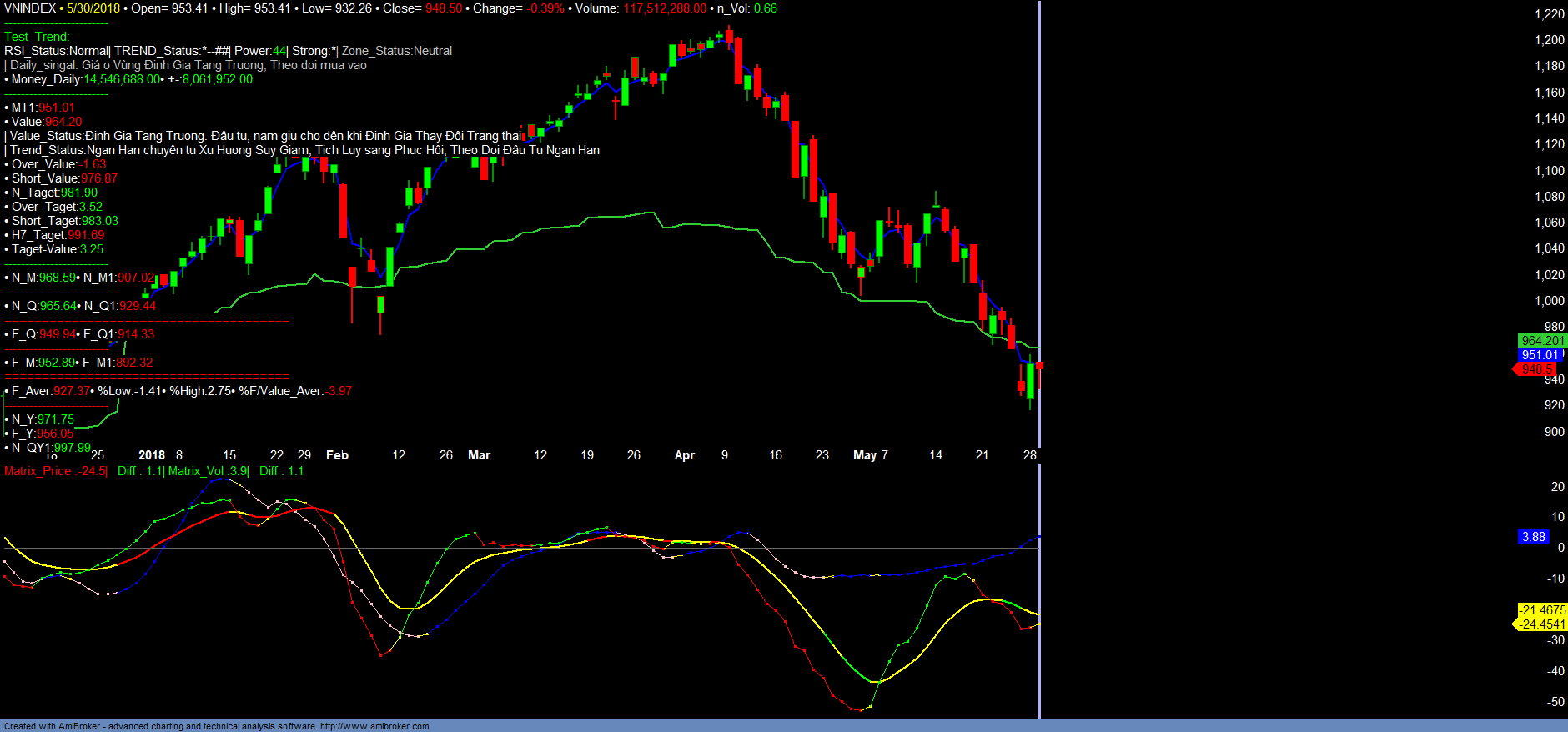Viewport: 1568px width, 732px height.
Task: Click the Money_Daily value line
Action: 131,79
